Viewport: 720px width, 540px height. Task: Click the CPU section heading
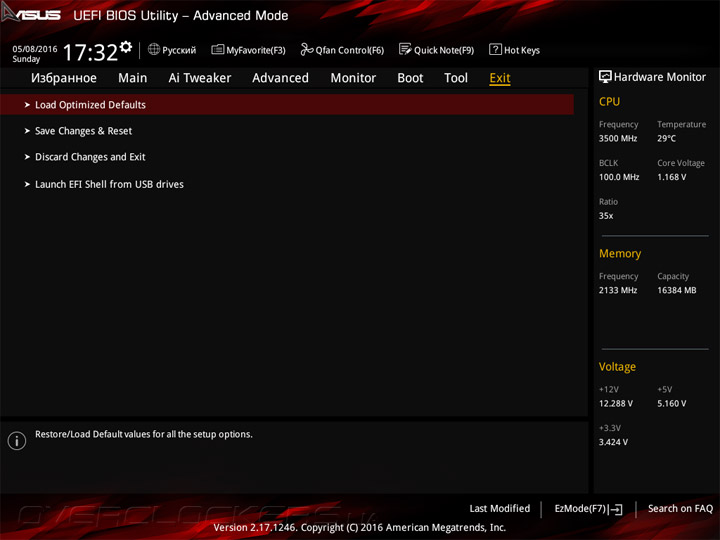coord(609,101)
